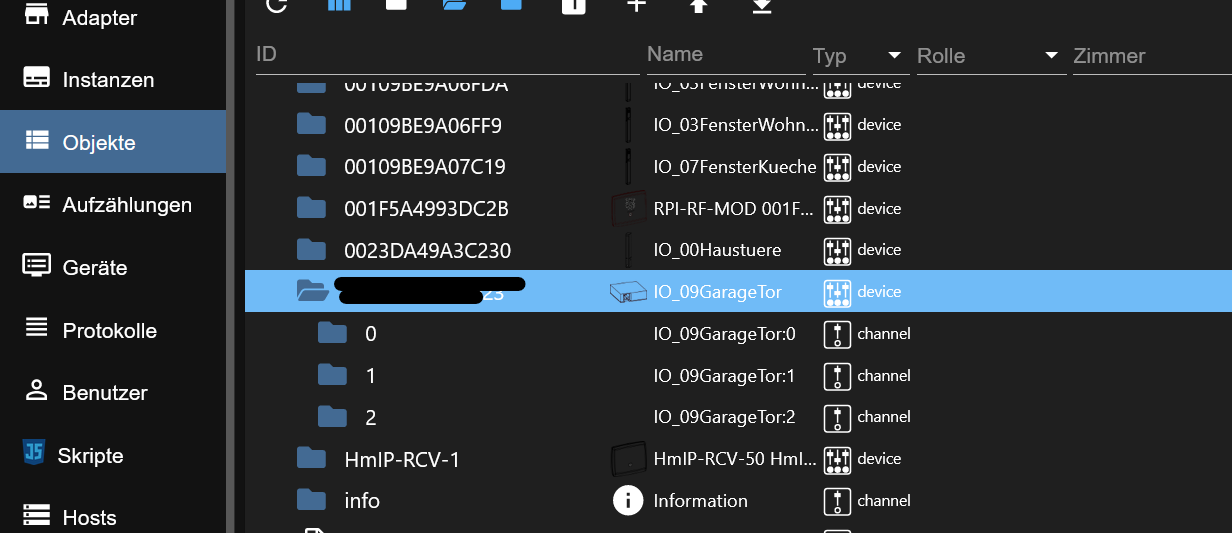Open Hosts via its server icon
Image resolution: width=1232 pixels, height=533 pixels.
(x=37, y=516)
